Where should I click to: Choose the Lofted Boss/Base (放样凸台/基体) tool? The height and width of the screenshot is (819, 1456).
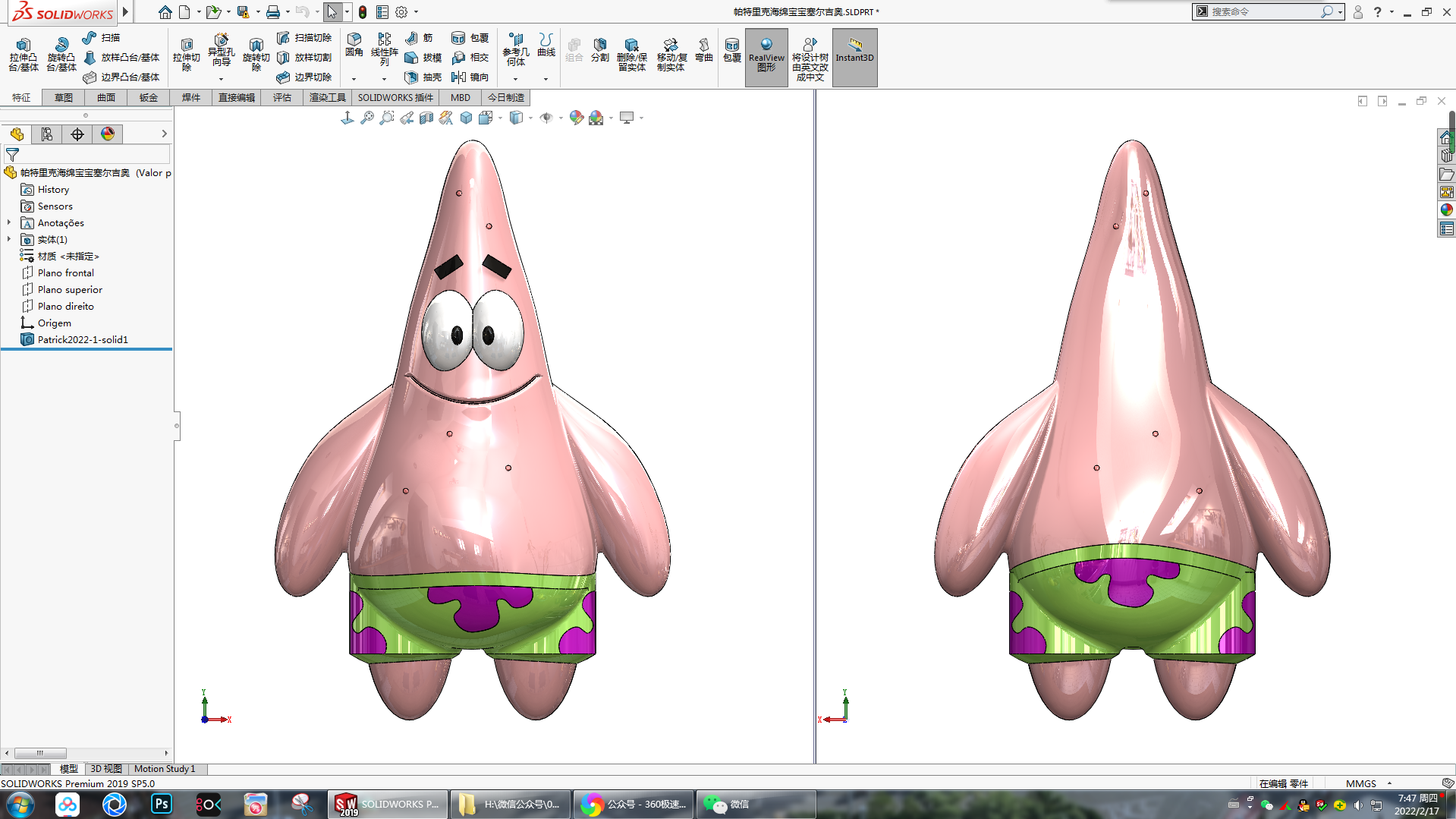tap(121, 57)
